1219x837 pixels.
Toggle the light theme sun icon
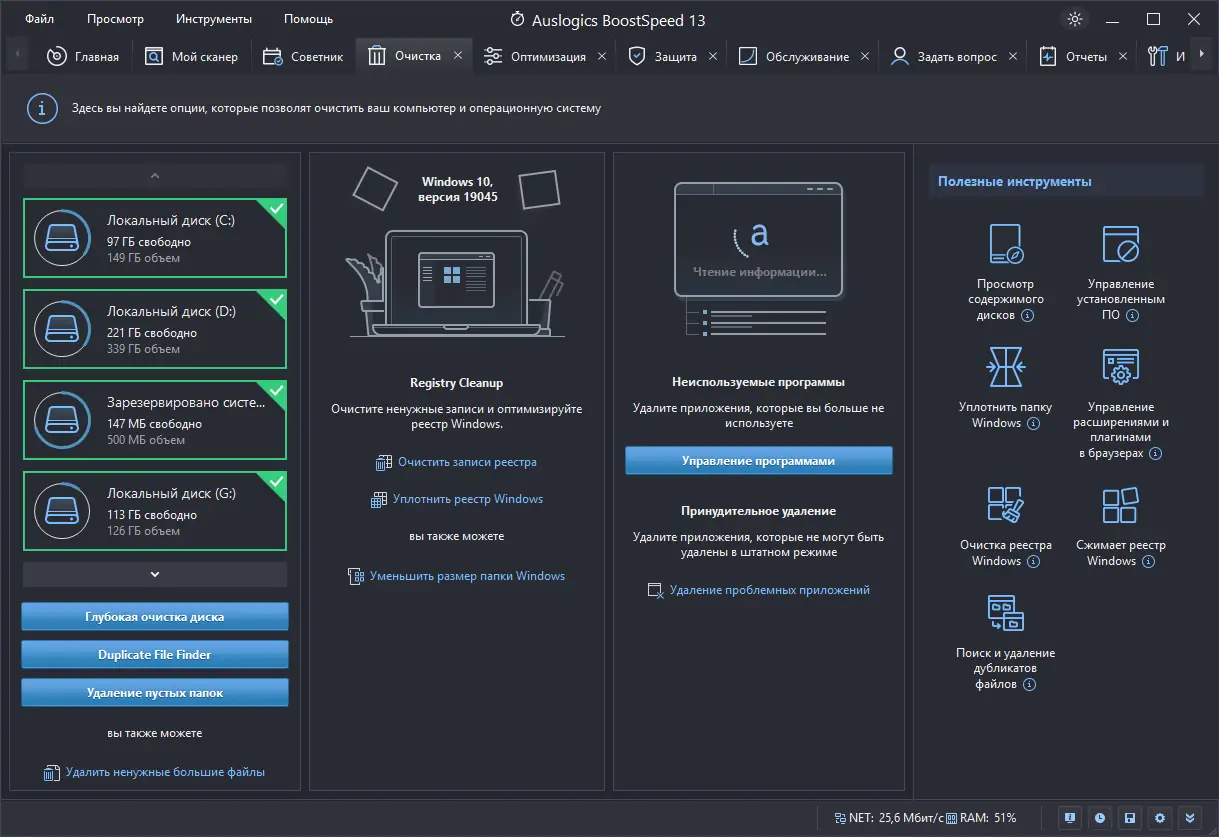point(1075,19)
